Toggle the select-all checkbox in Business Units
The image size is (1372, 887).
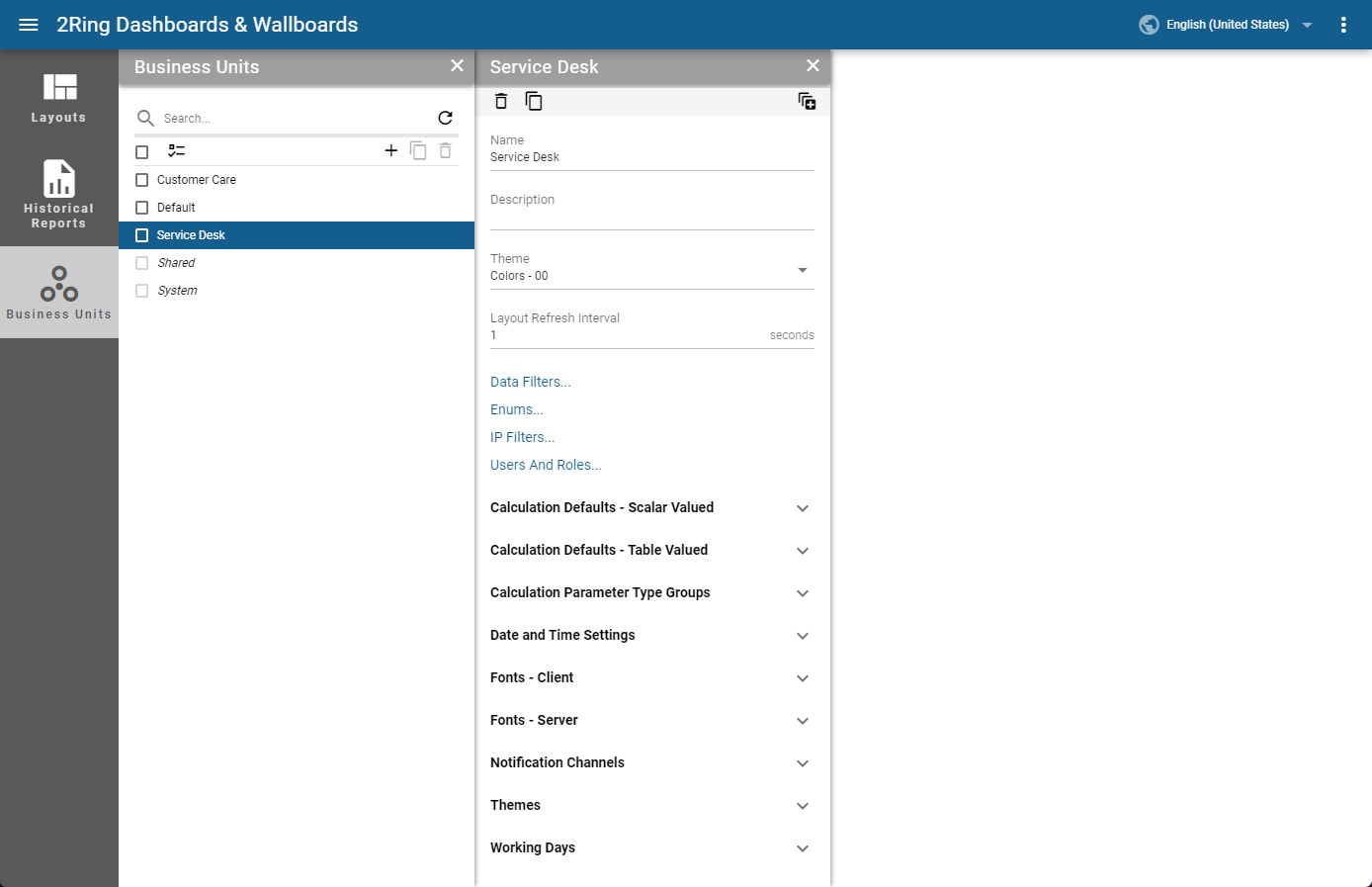point(142,151)
